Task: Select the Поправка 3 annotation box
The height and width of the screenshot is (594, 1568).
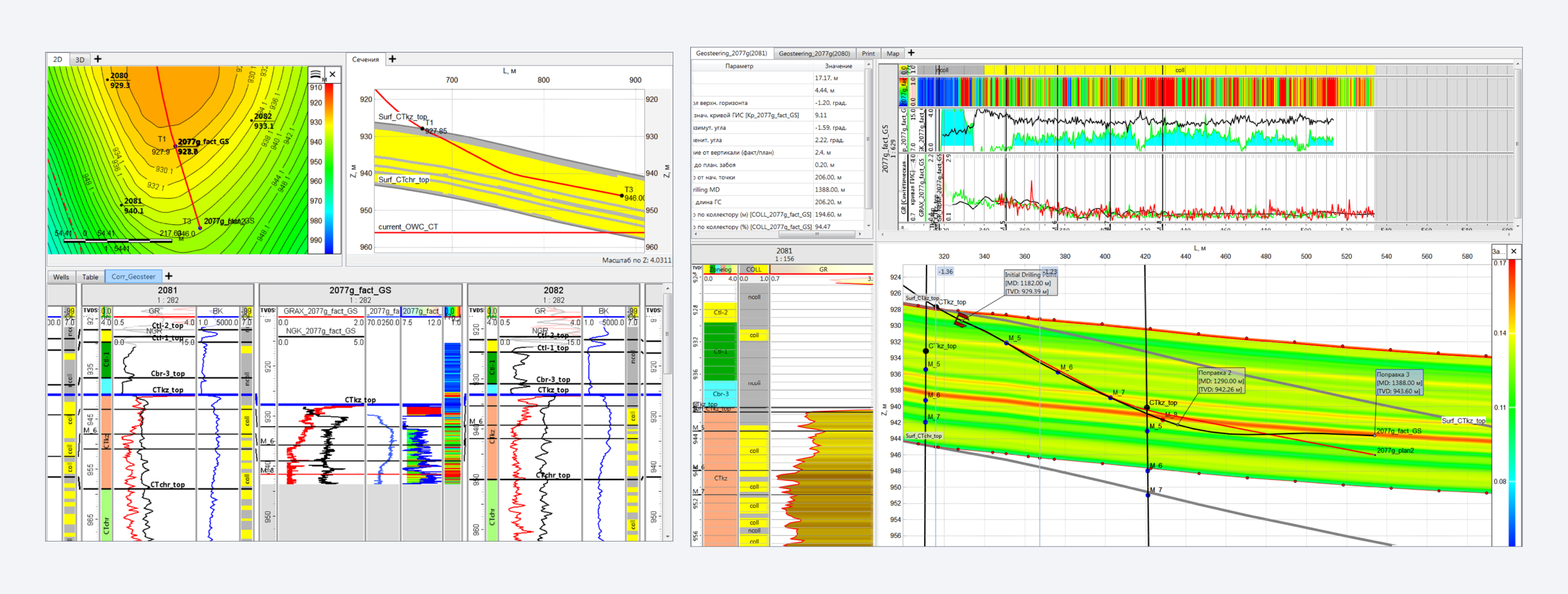Action: coord(1399,383)
